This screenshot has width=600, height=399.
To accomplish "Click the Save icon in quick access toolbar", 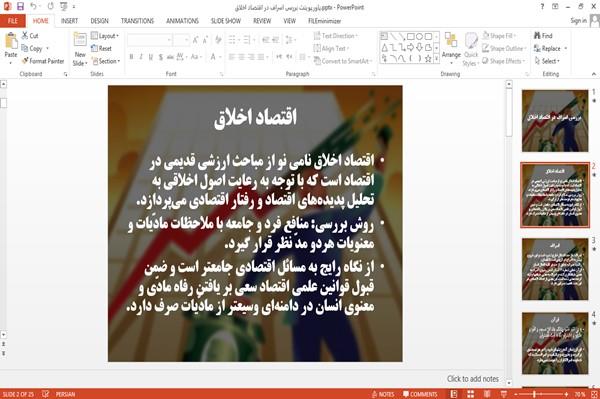I will coord(20,6).
